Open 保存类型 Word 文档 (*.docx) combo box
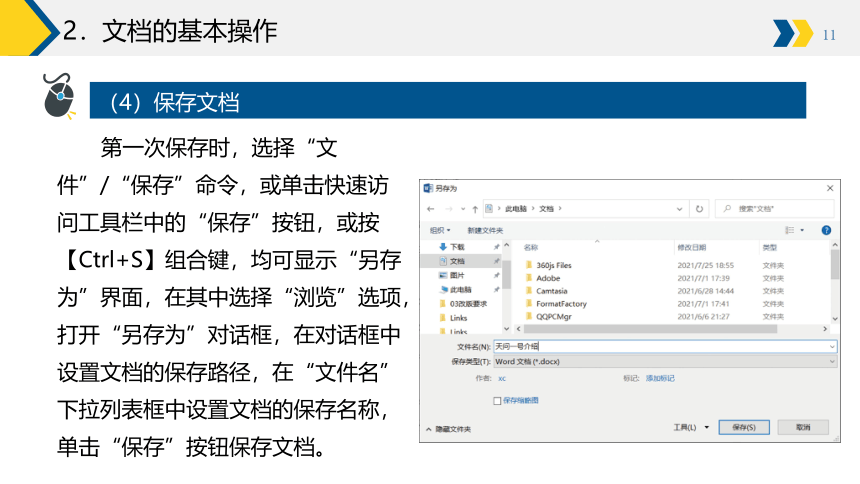Screen dimensions: 860x484 pos(665,362)
